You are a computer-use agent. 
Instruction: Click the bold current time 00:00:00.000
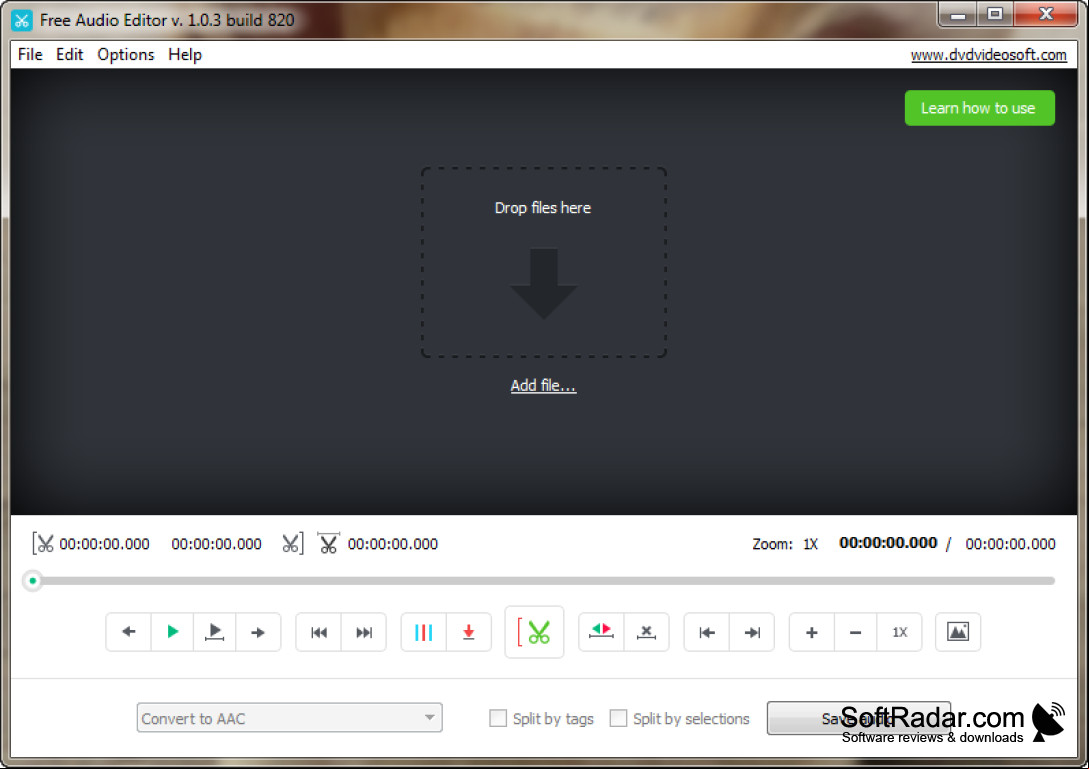pyautogui.click(x=888, y=543)
